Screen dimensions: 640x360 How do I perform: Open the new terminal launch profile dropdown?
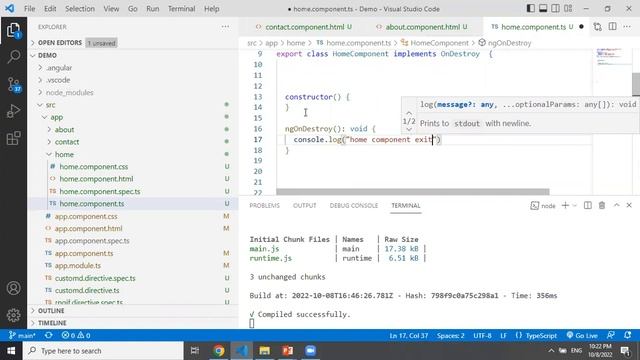(x=575, y=205)
